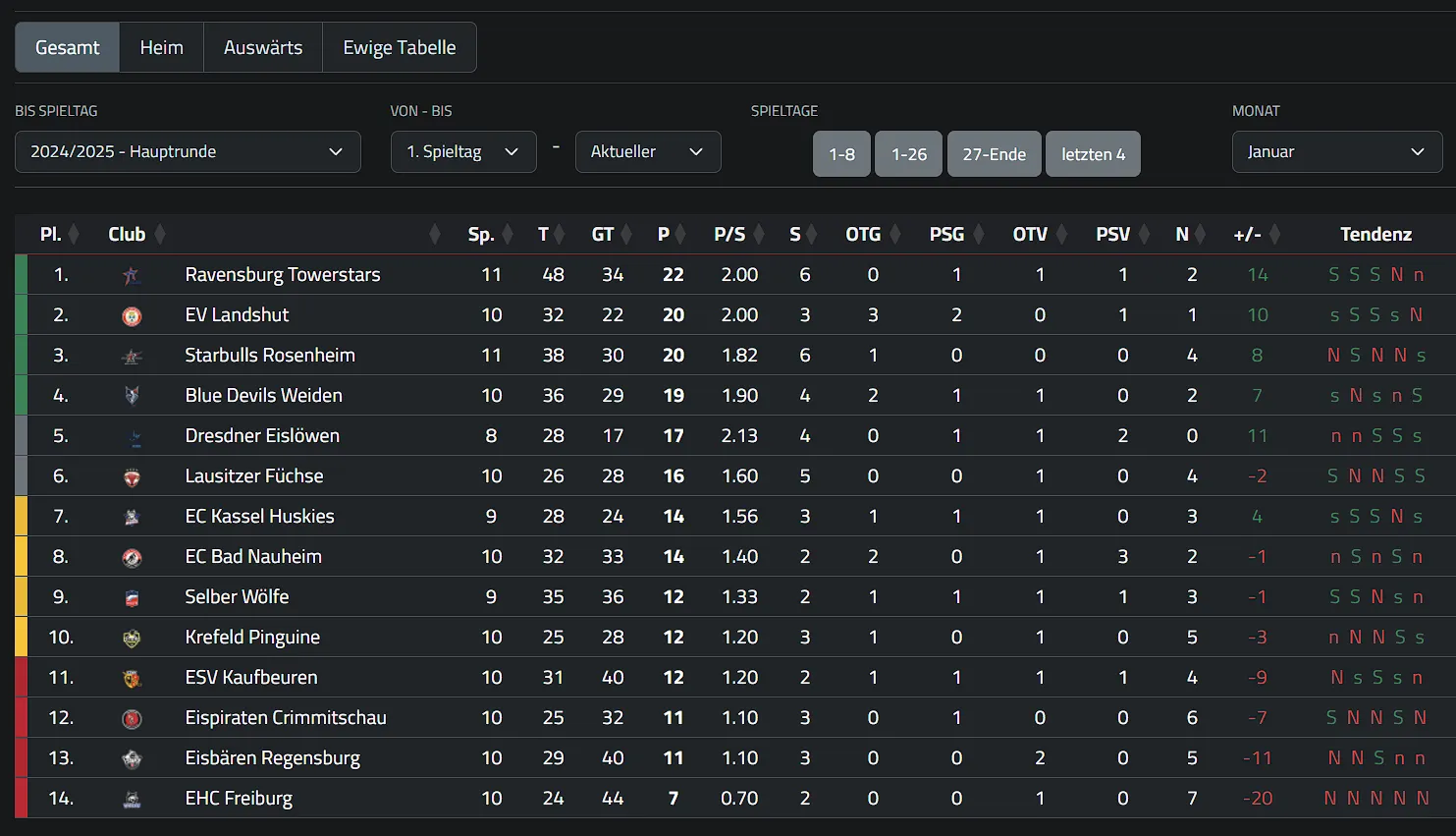Open Blue Devils Weiden team link

click(264, 396)
